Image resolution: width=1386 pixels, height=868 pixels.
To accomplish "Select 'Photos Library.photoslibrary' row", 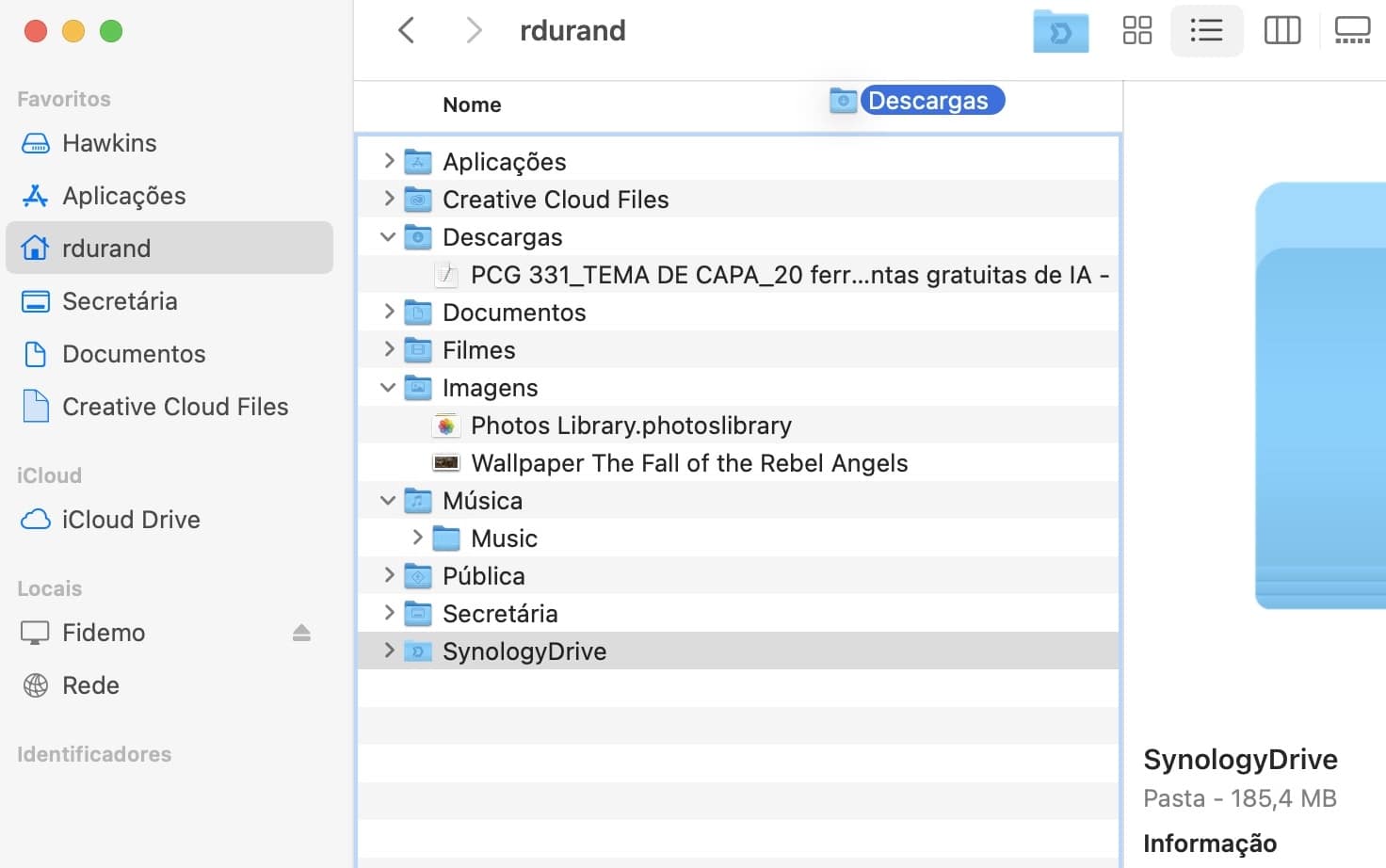I will 738,426.
